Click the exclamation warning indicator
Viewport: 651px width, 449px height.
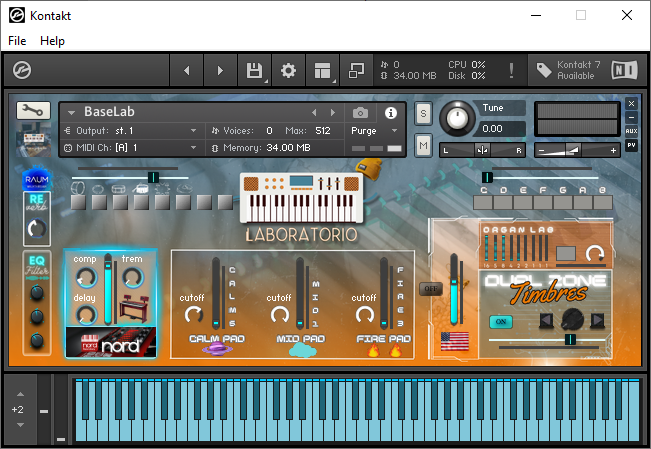pos(512,70)
